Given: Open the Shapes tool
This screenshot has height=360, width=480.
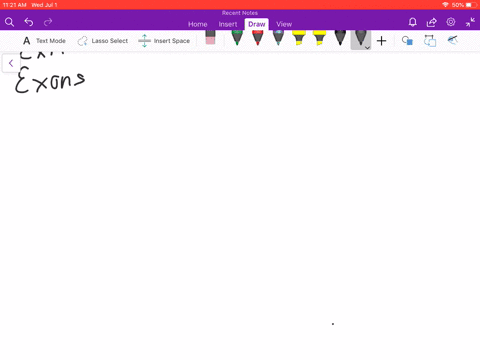Looking at the screenshot, I should pos(407,41).
